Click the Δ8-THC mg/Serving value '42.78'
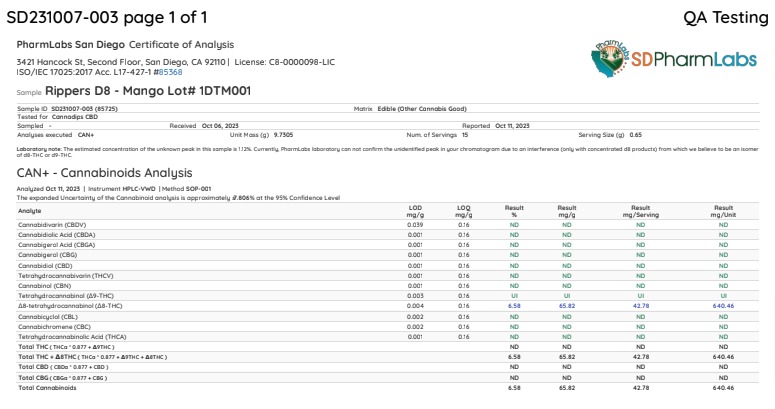Image resolution: width=775 pixels, height=409 pixels. tap(641, 306)
